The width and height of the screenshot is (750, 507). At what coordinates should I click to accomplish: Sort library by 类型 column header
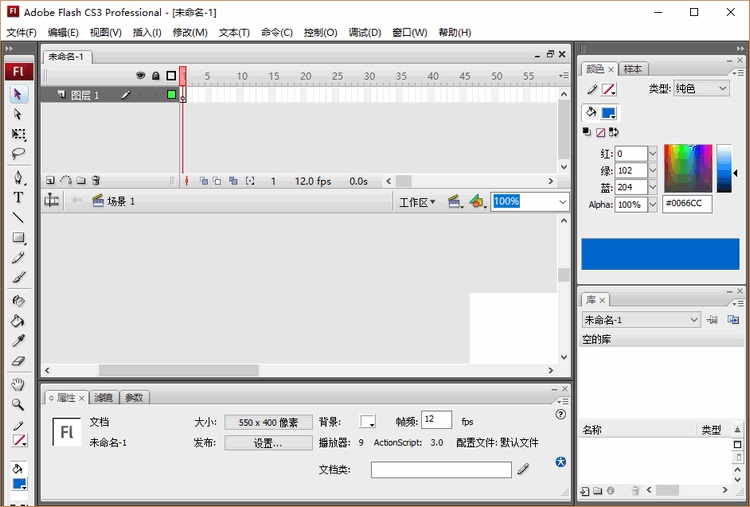point(712,430)
